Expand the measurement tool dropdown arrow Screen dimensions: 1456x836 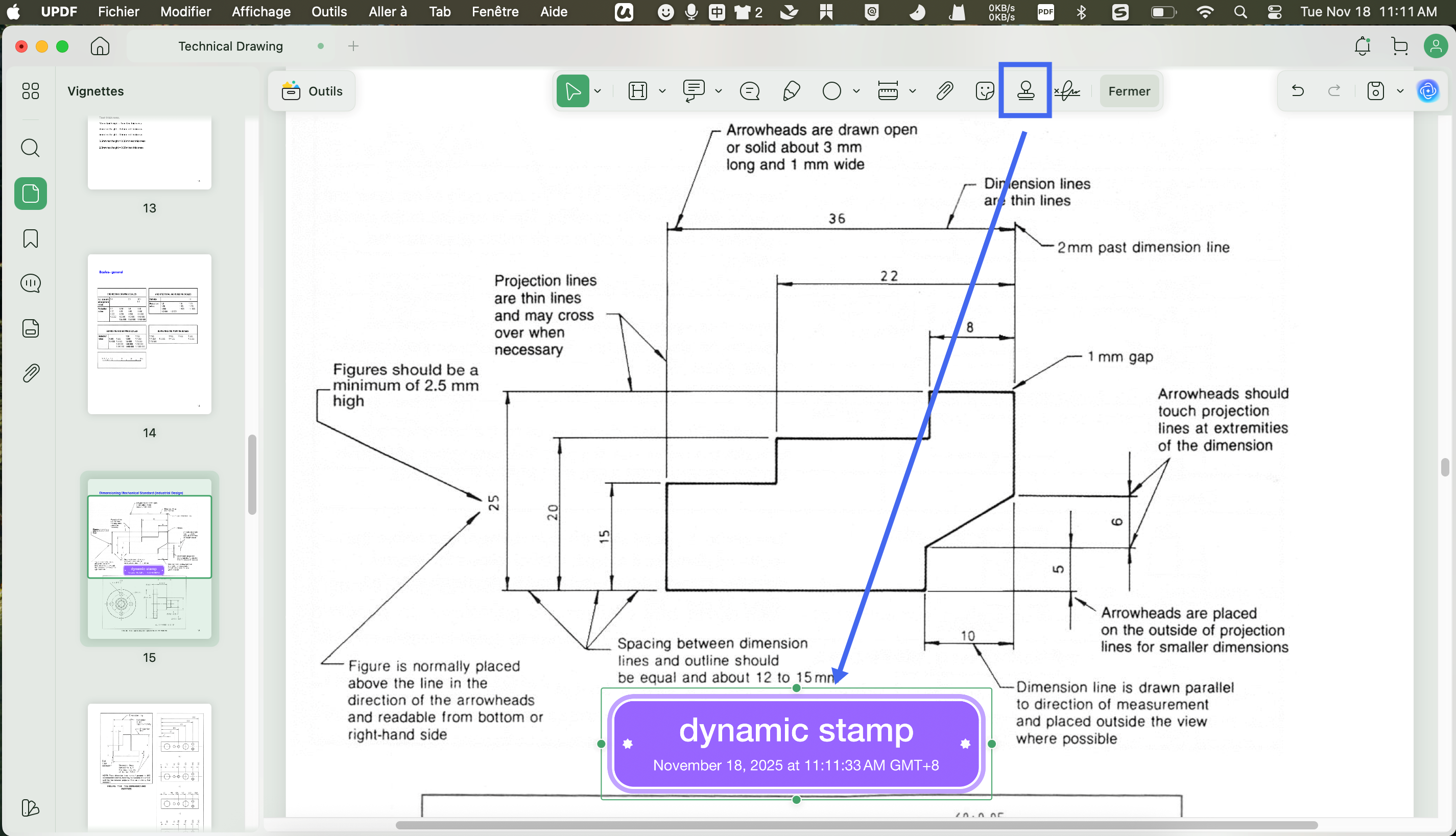click(912, 91)
